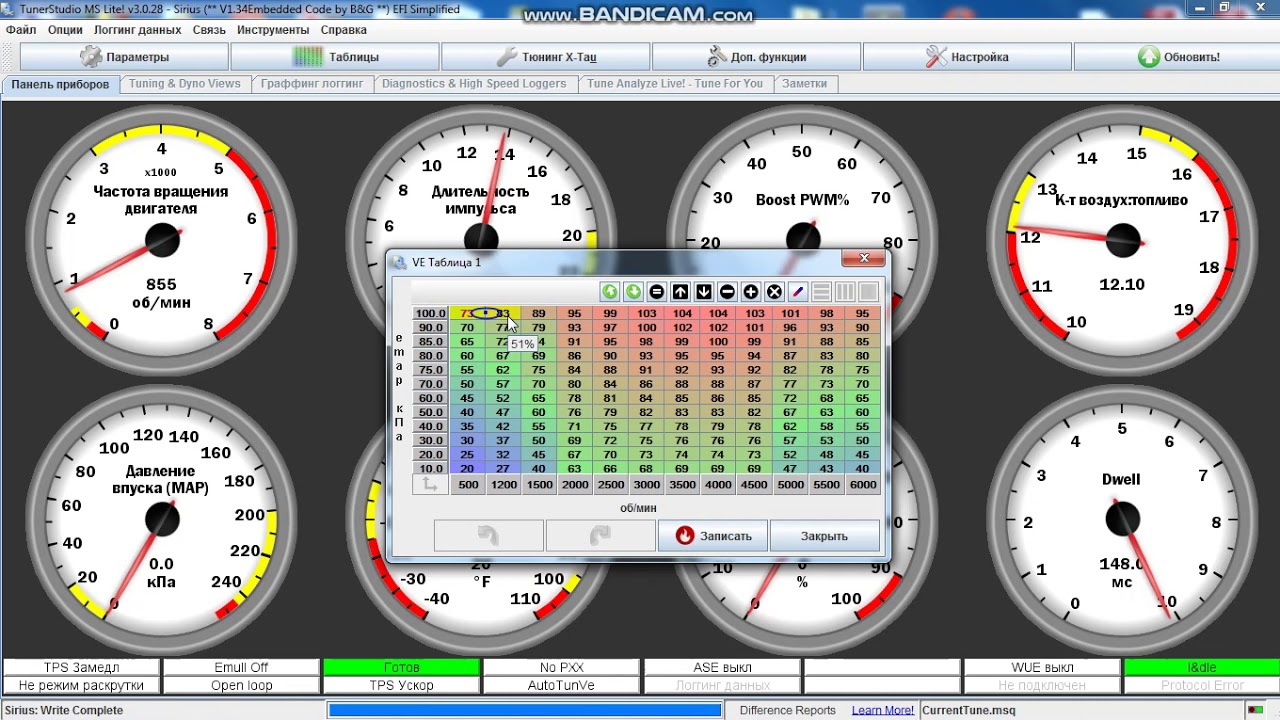The width and height of the screenshot is (1280, 720).
Task: Select the 50.0 kPa row header bin
Action: click(430, 412)
